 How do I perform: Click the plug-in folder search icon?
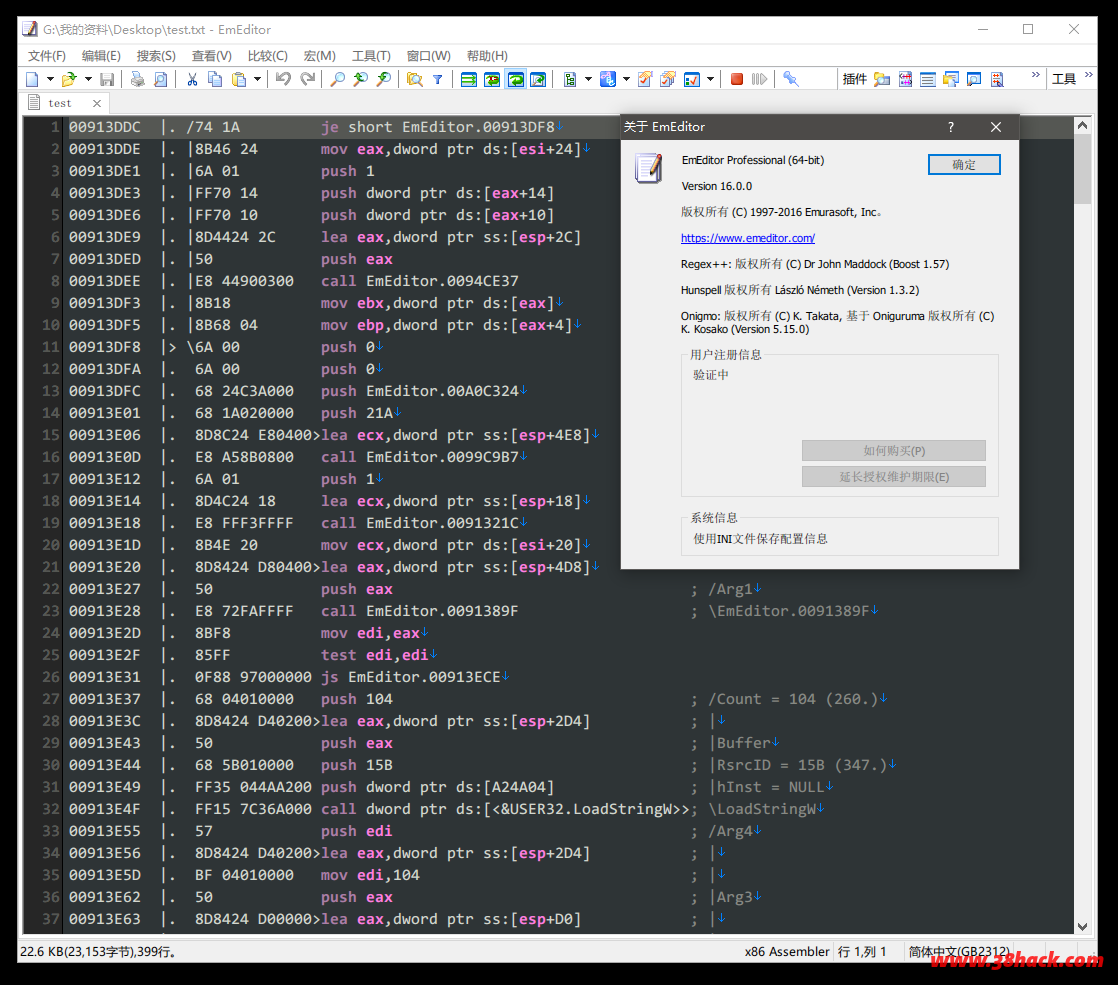click(x=882, y=79)
